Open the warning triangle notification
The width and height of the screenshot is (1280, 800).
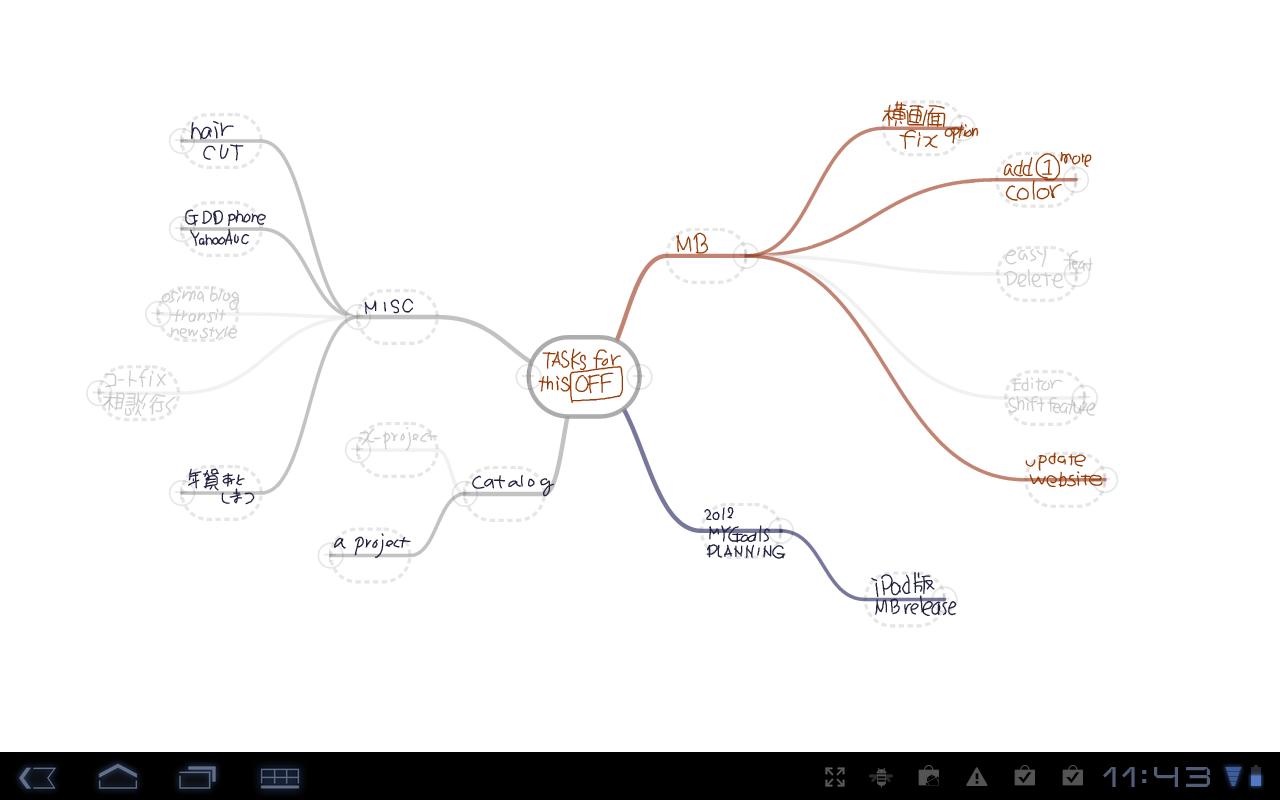(x=977, y=777)
